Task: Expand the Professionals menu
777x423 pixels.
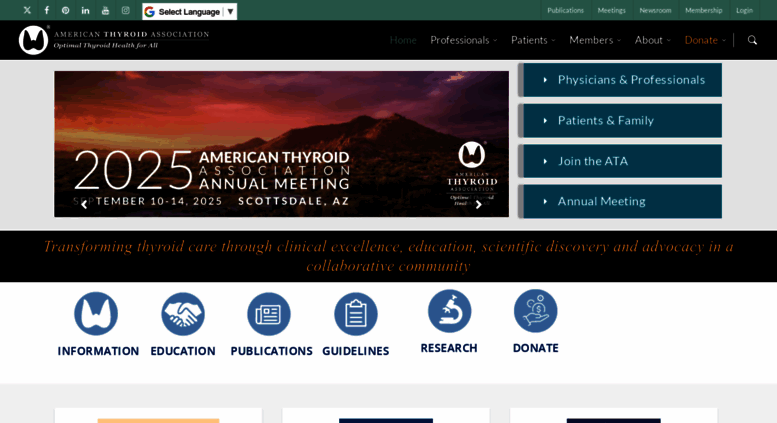Action: tap(463, 40)
